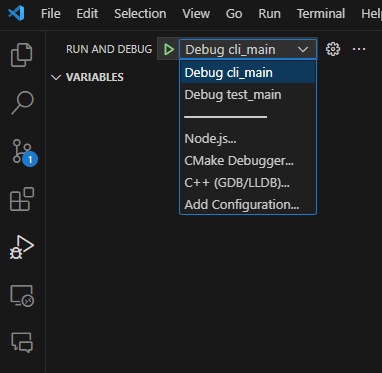This screenshot has height=373, width=382.
Task: Collapse the debug configuration dropdown
Action: 248,50
